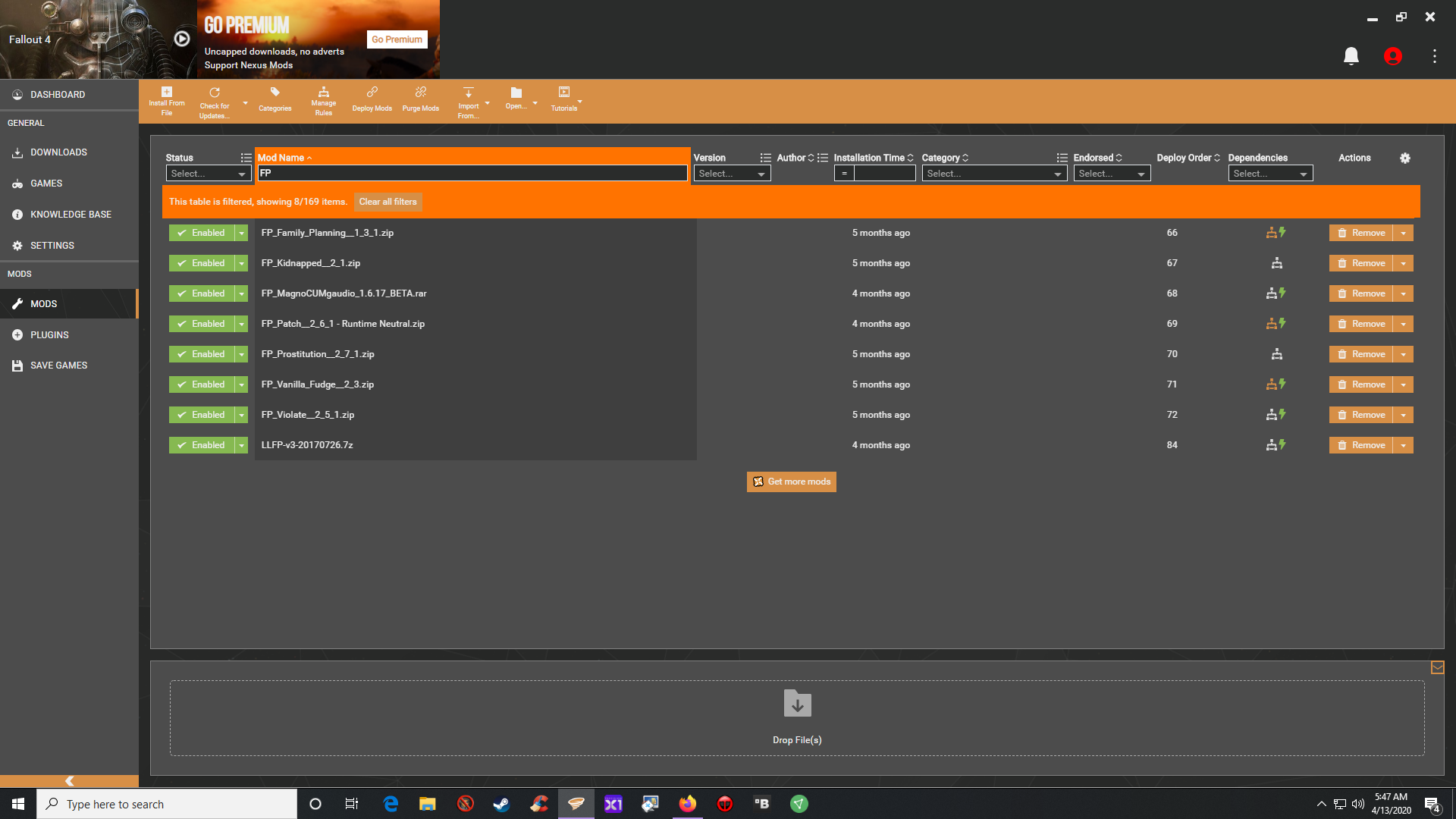
Task: Open Steam from taskbar
Action: point(501,804)
